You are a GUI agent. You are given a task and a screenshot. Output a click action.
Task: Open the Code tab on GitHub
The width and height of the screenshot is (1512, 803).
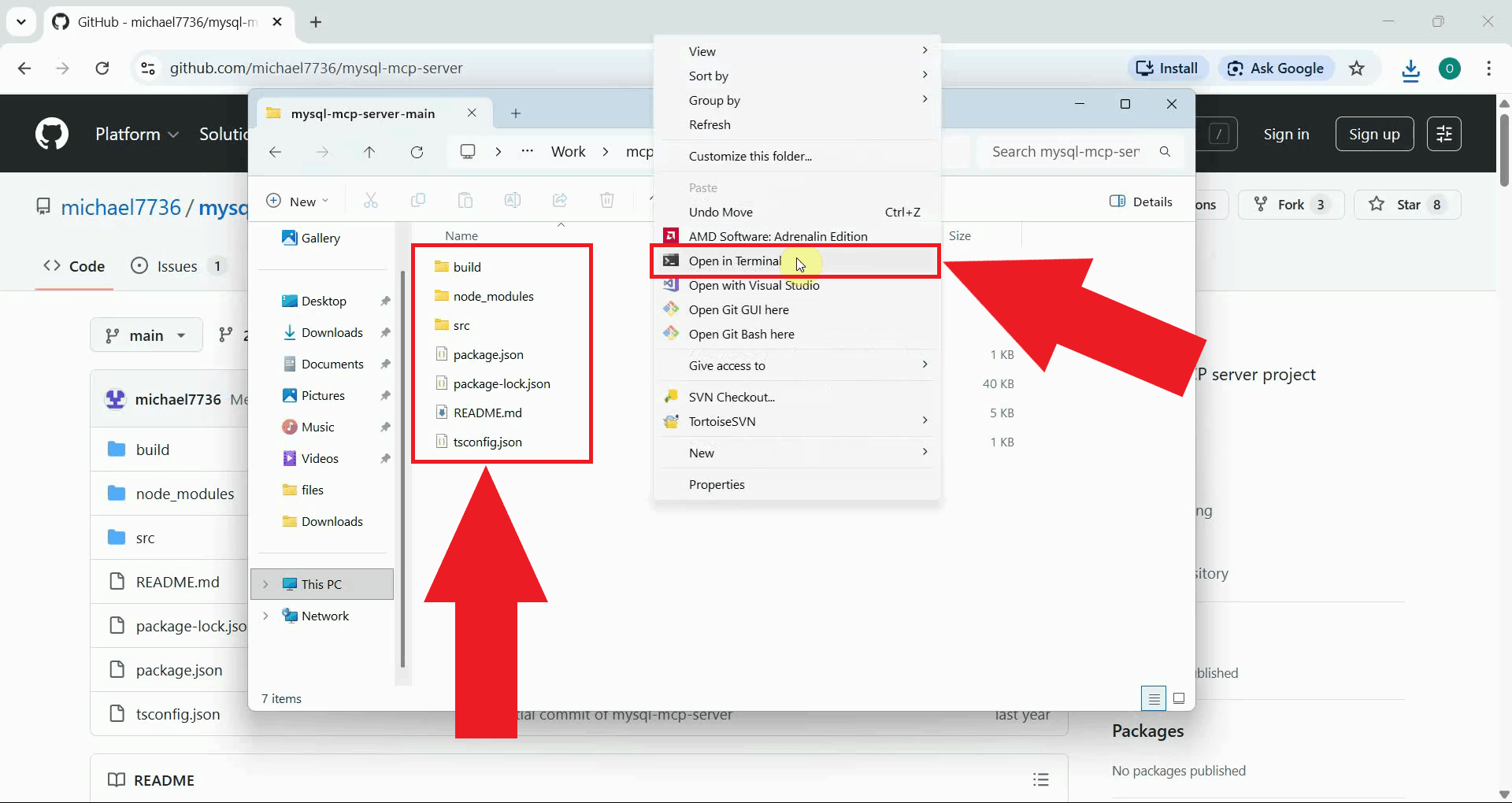pyautogui.click(x=74, y=266)
